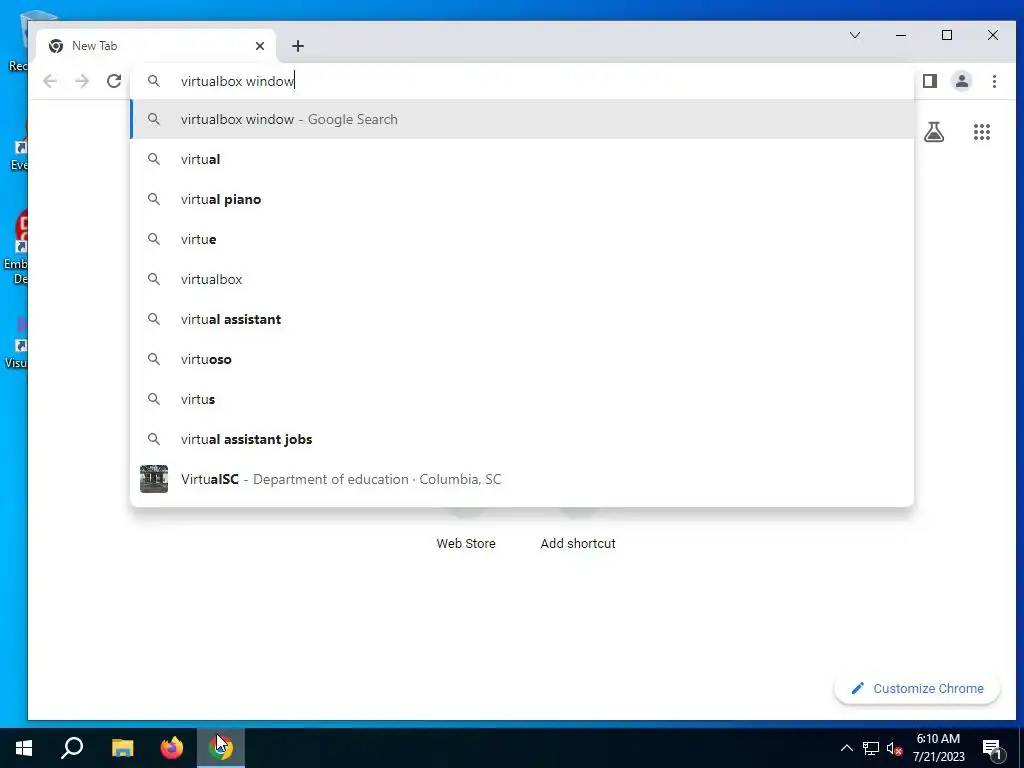Launch Firefox from the taskbar
Viewport: 1024px width, 768px height.
click(172, 748)
